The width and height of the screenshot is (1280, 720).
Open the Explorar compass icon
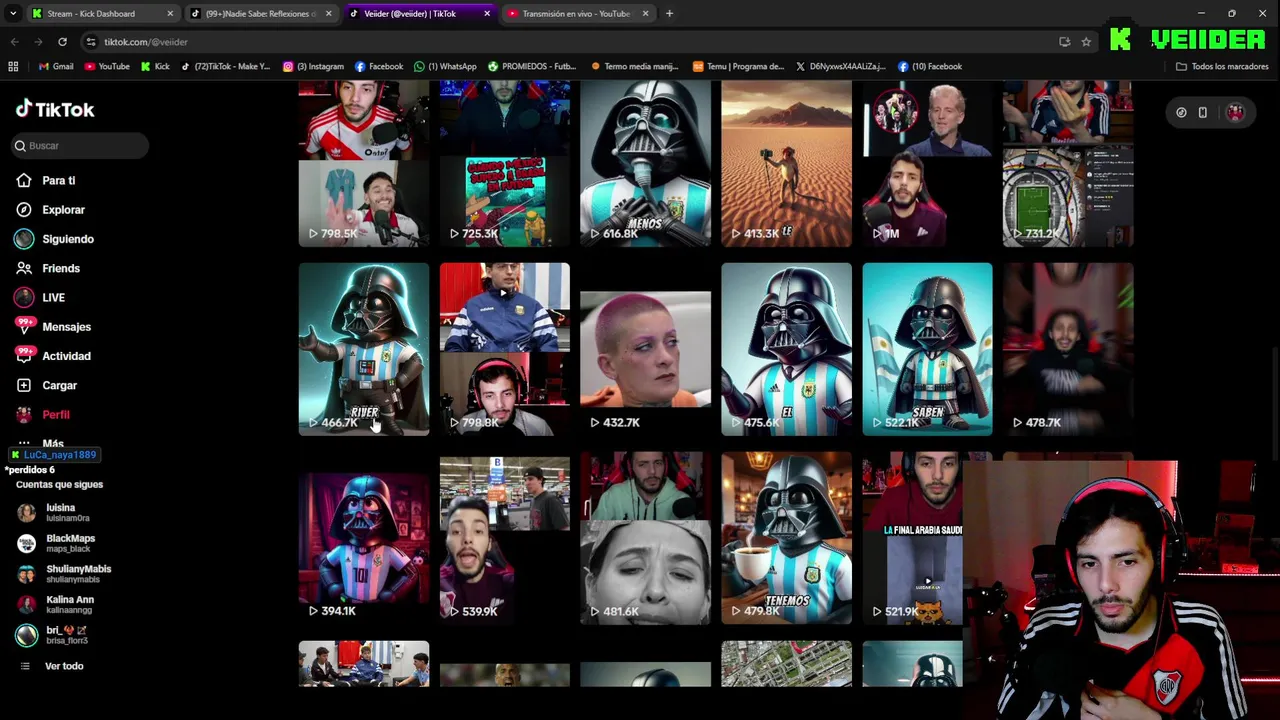click(x=24, y=210)
